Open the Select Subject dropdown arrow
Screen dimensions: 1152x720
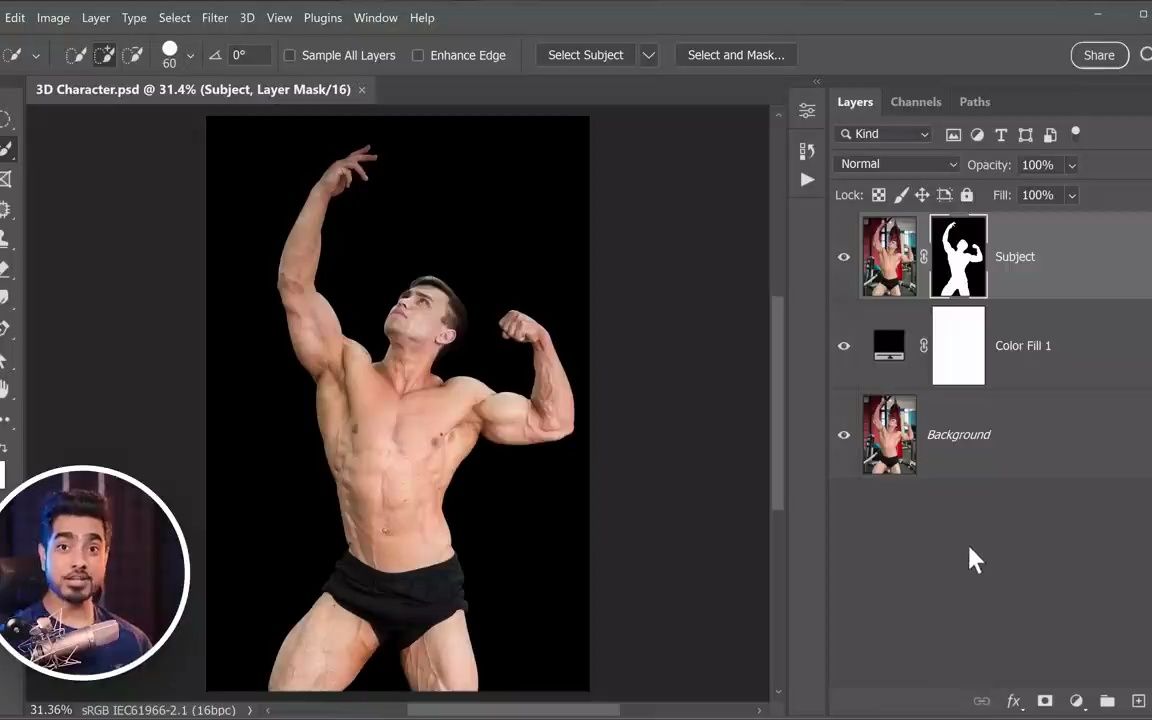648,55
